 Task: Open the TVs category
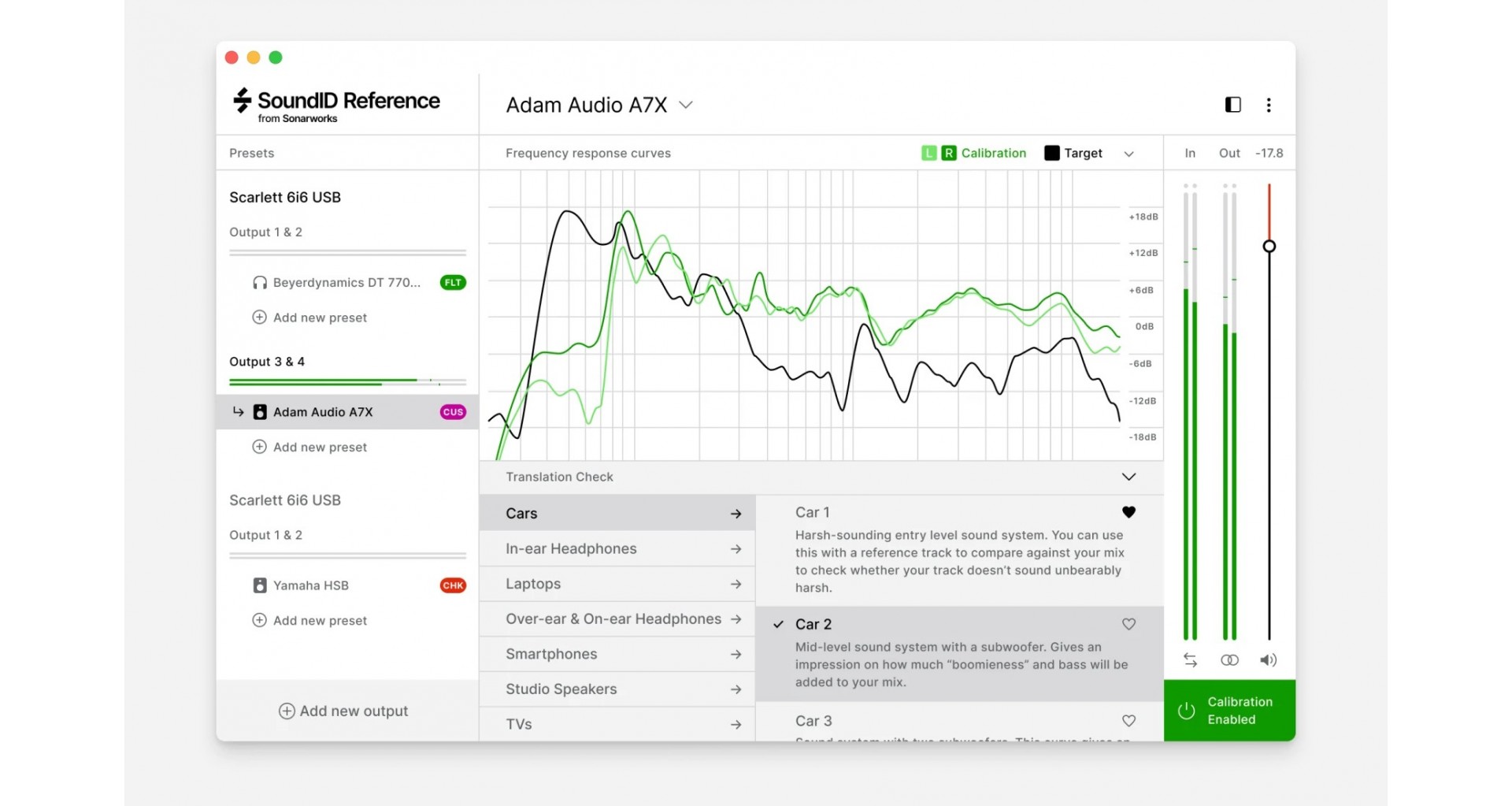[617, 724]
